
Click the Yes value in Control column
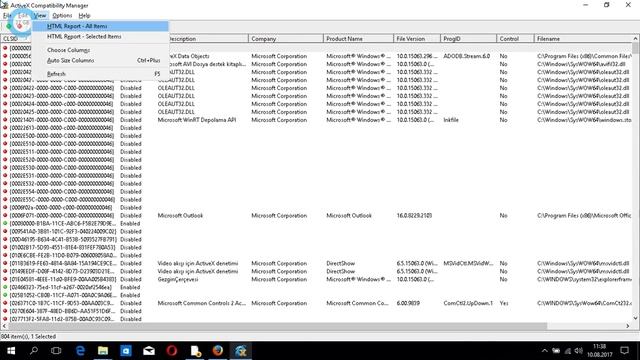click(x=504, y=303)
